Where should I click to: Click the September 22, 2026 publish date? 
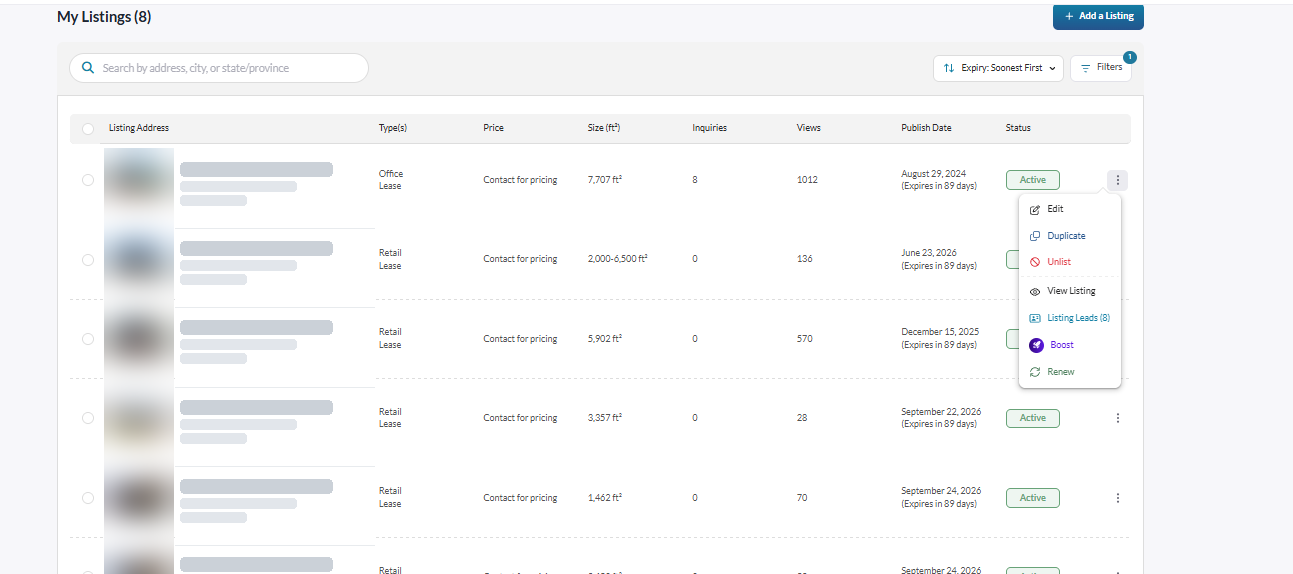[941, 412]
